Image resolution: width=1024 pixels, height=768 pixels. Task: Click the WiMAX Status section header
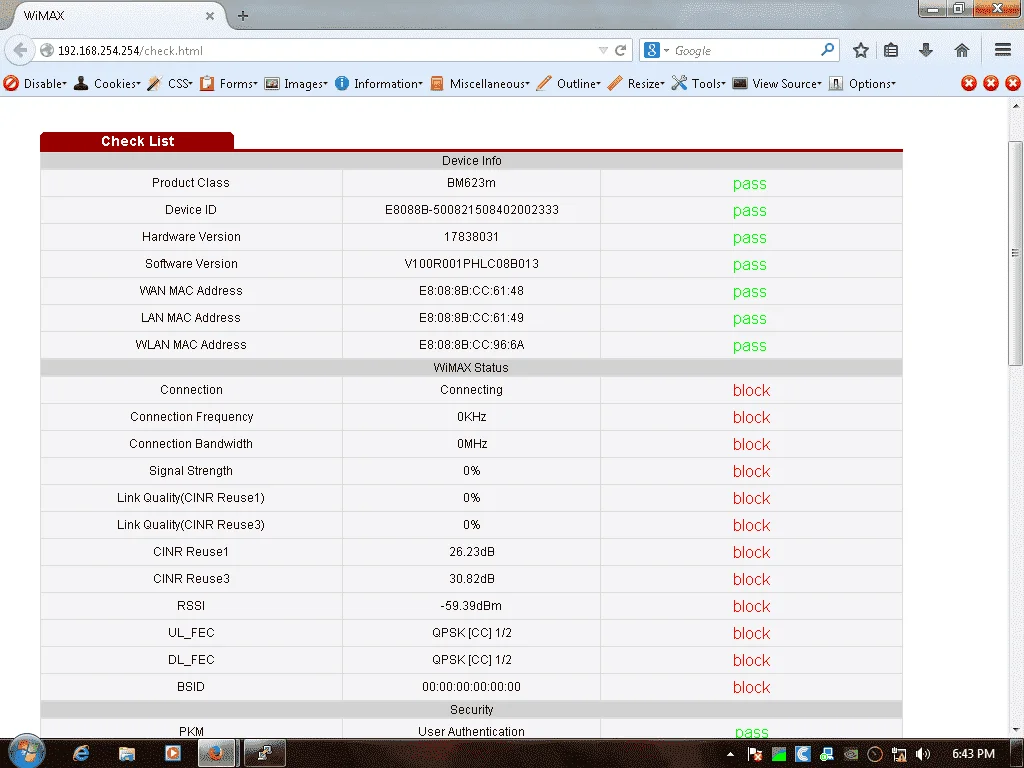pos(472,368)
